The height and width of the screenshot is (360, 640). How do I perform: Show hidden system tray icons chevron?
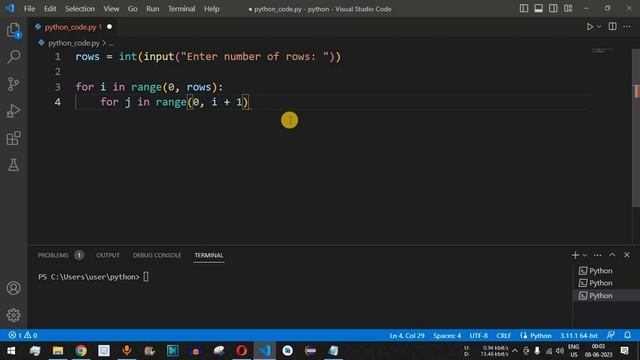pyautogui.click(x=515, y=351)
